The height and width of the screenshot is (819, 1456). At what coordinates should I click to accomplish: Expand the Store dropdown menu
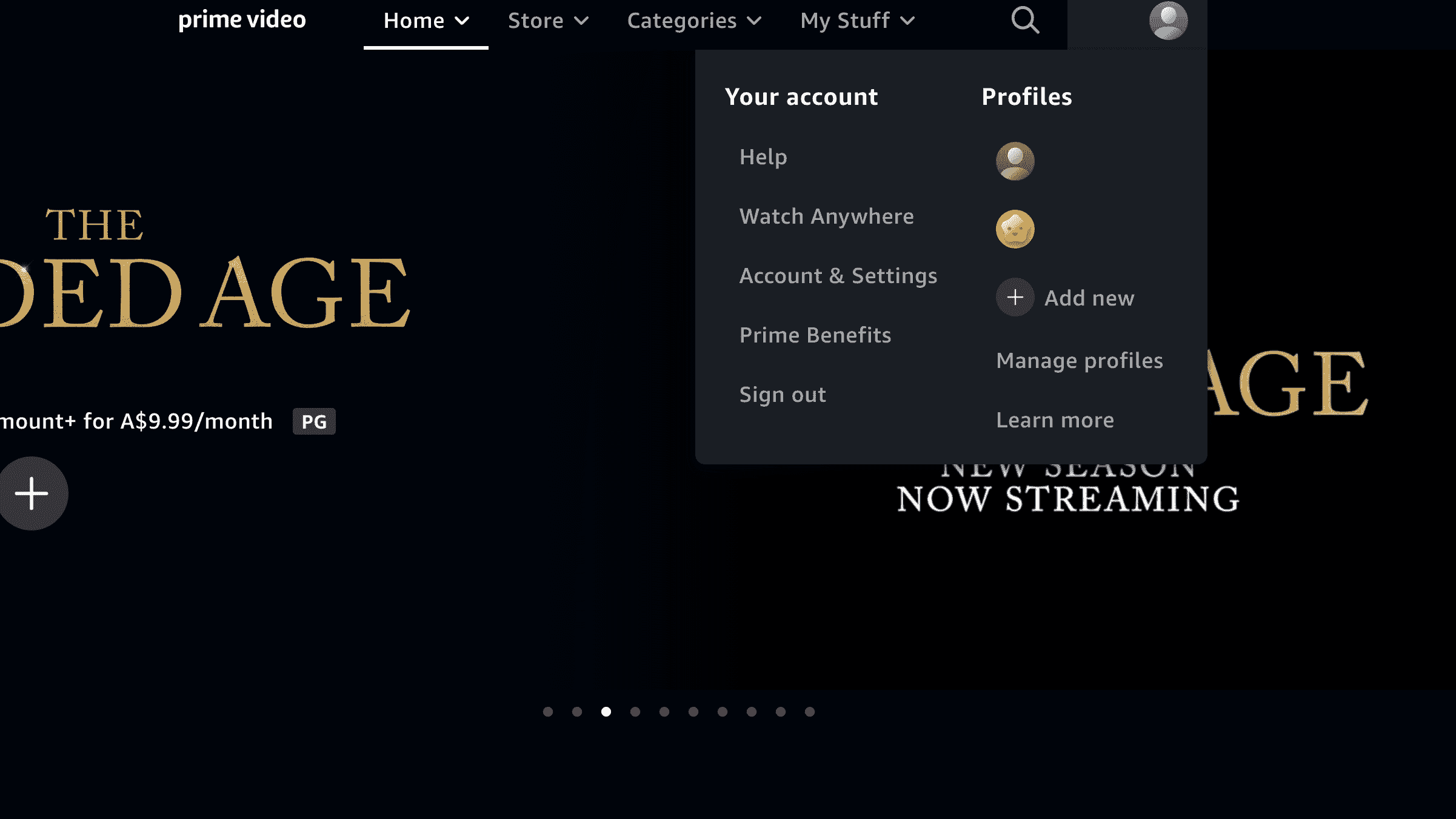(548, 20)
